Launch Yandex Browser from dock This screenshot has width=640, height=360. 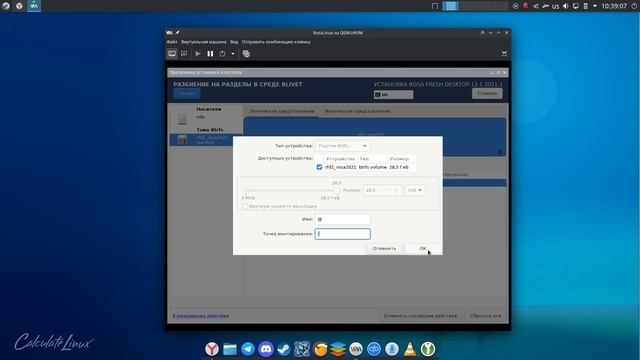point(212,349)
